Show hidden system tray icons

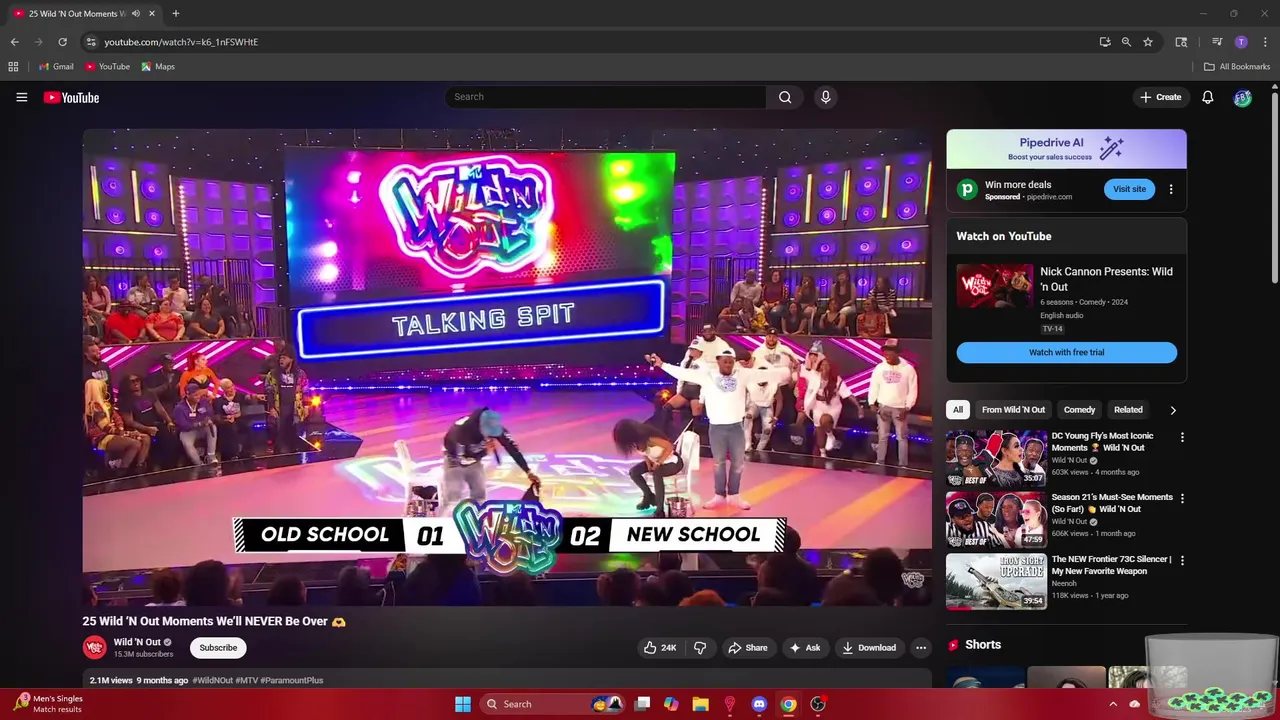[x=1113, y=704]
